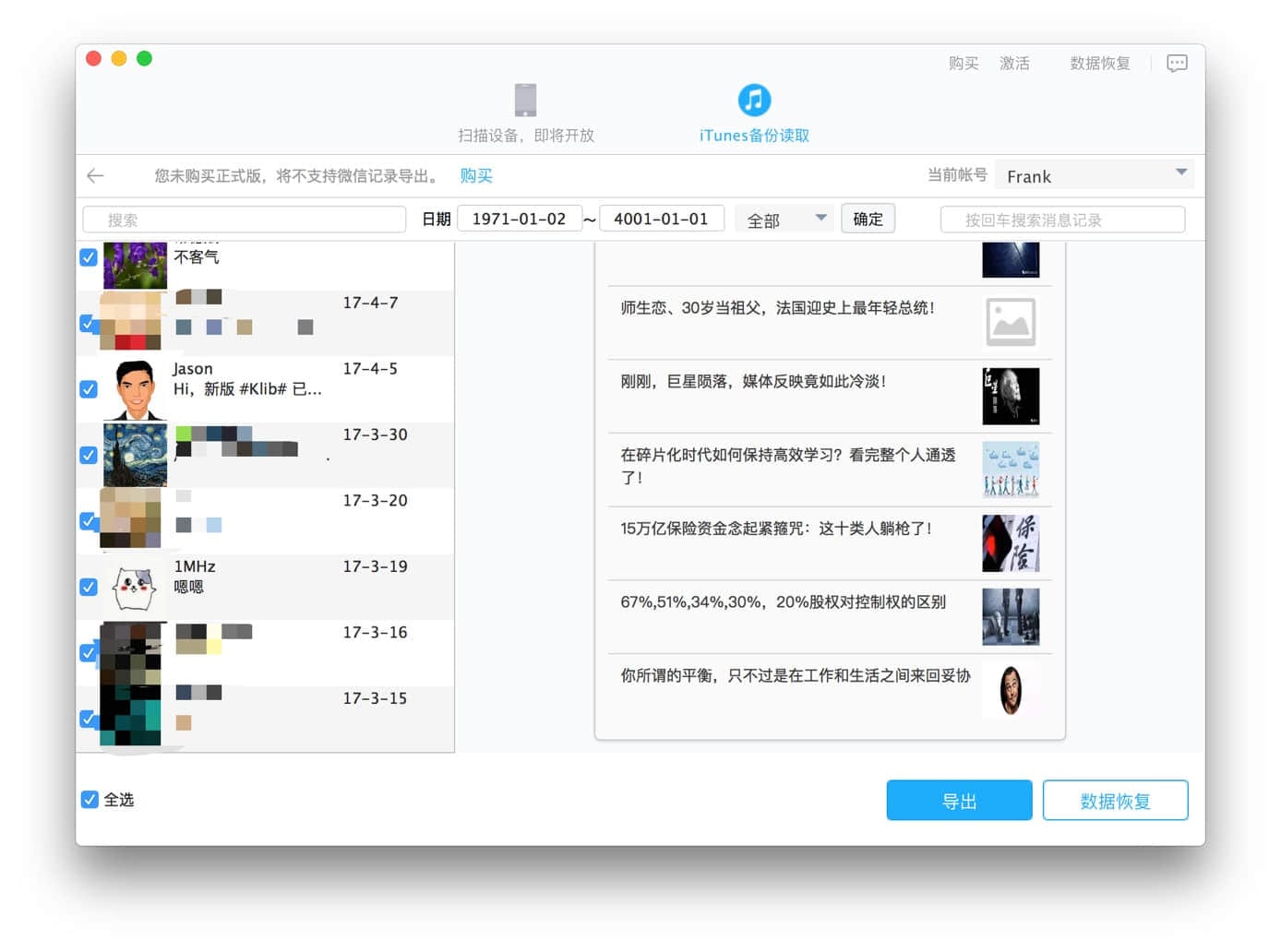
Task: Open the 激活 activate menu item
Action: 1014,64
